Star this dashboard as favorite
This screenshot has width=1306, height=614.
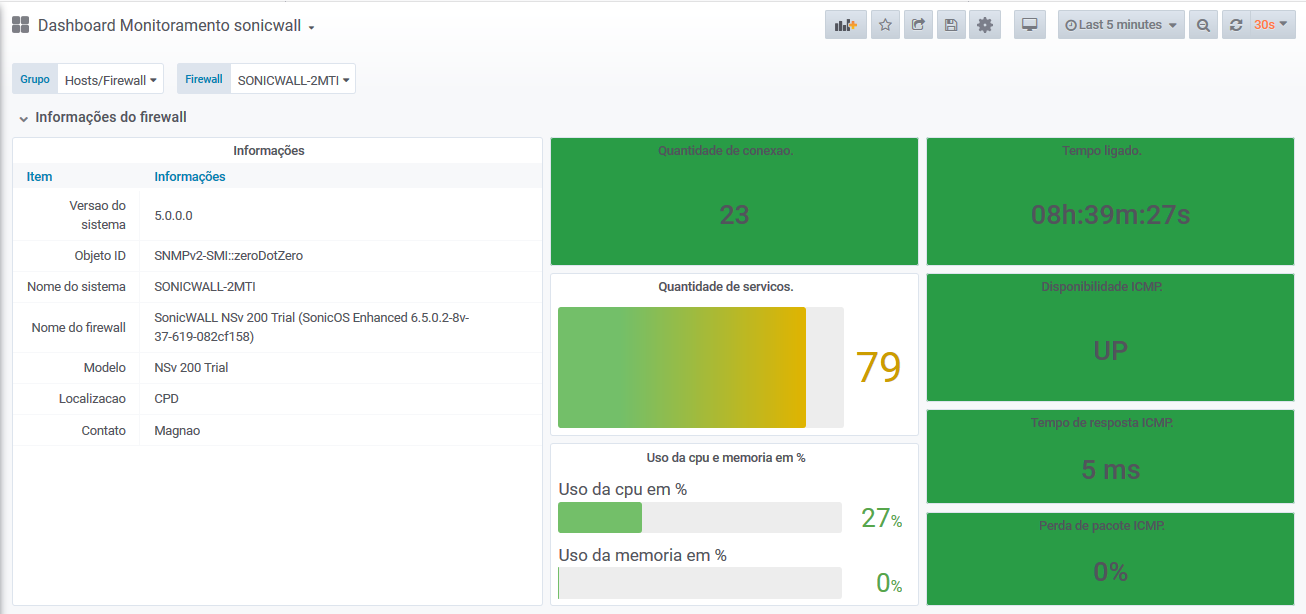pos(885,25)
